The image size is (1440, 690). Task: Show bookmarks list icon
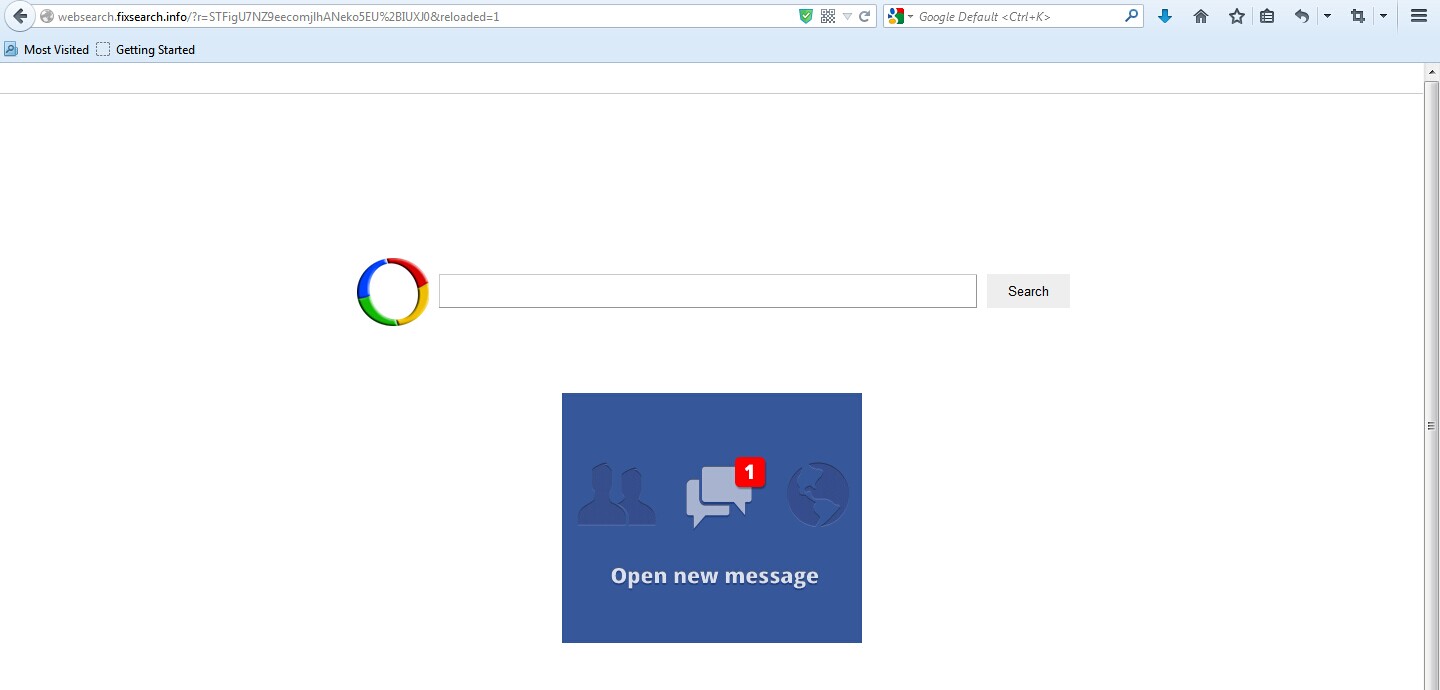pos(1267,16)
